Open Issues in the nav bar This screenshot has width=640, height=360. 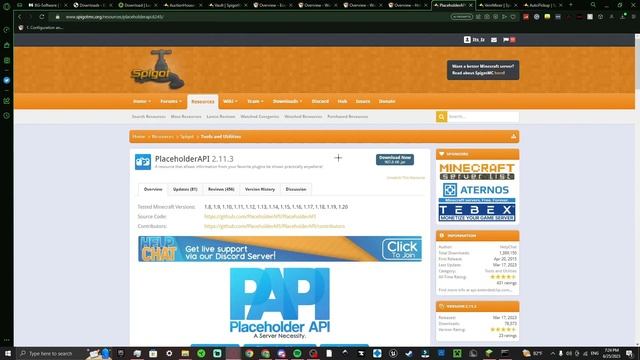click(x=362, y=101)
